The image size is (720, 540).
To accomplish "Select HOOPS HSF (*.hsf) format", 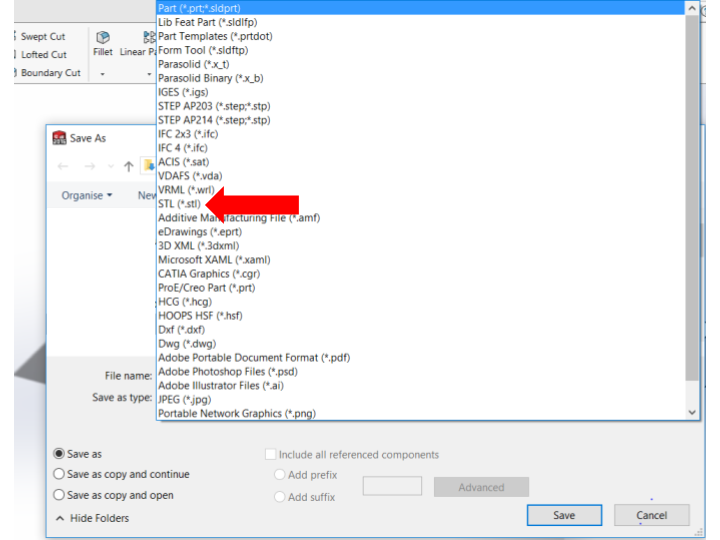I will point(421,316).
